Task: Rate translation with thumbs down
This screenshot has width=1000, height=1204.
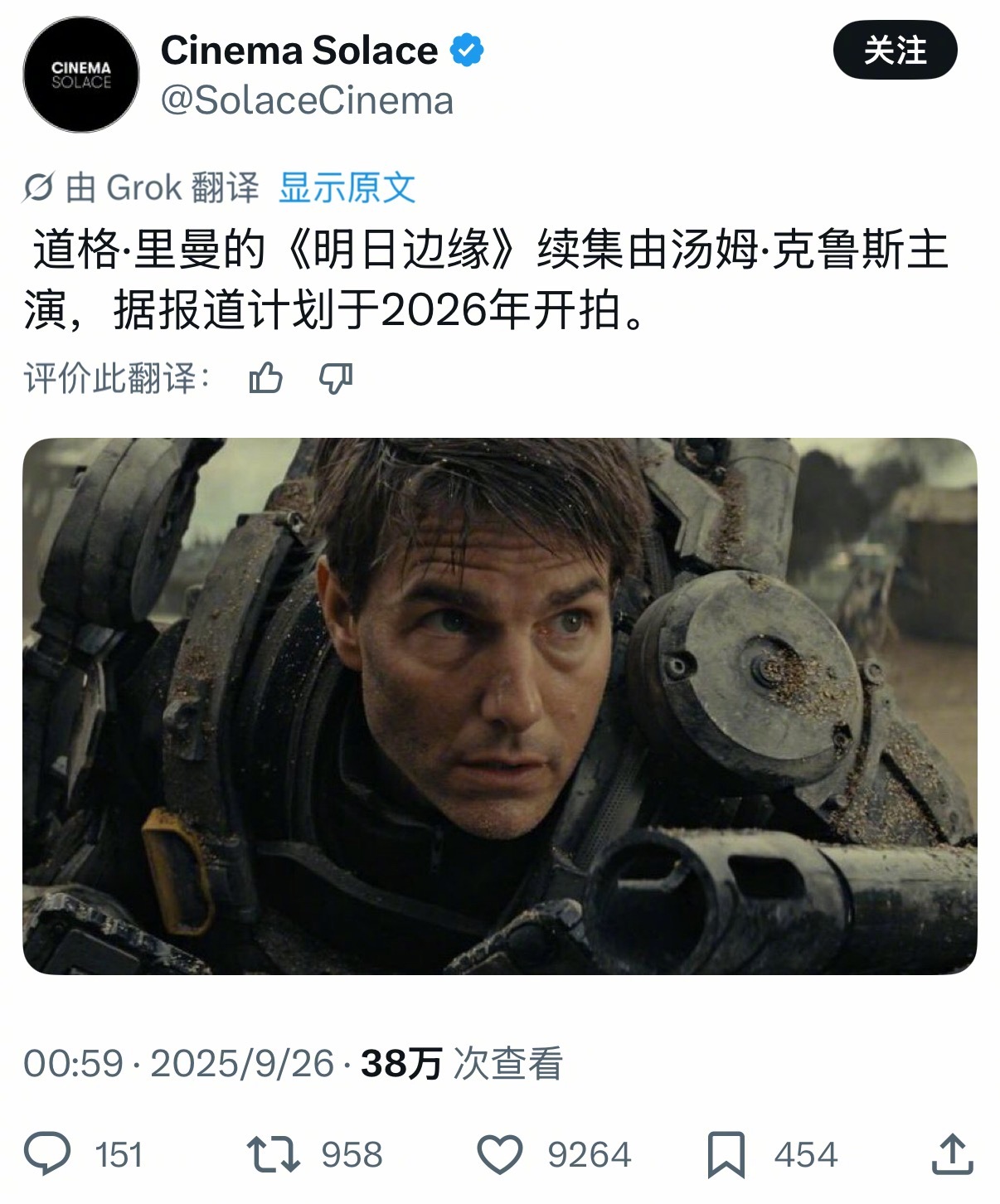Action: (x=336, y=378)
